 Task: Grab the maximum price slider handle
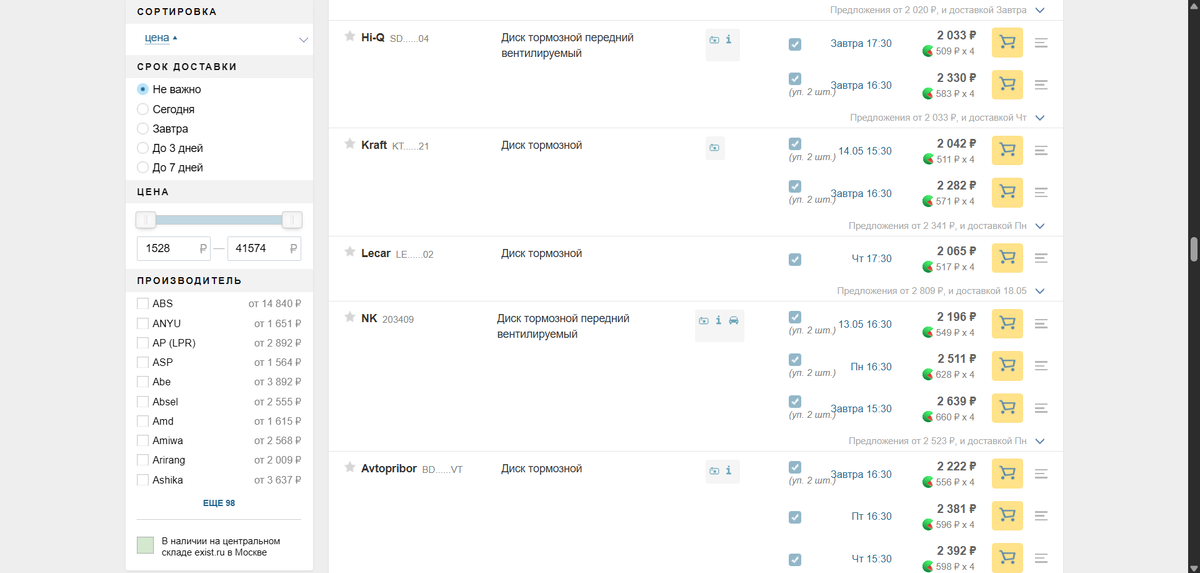pyautogui.click(x=292, y=219)
